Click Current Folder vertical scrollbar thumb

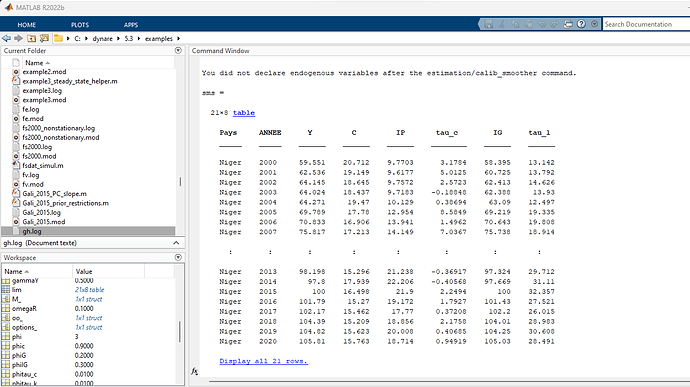tap(180, 181)
